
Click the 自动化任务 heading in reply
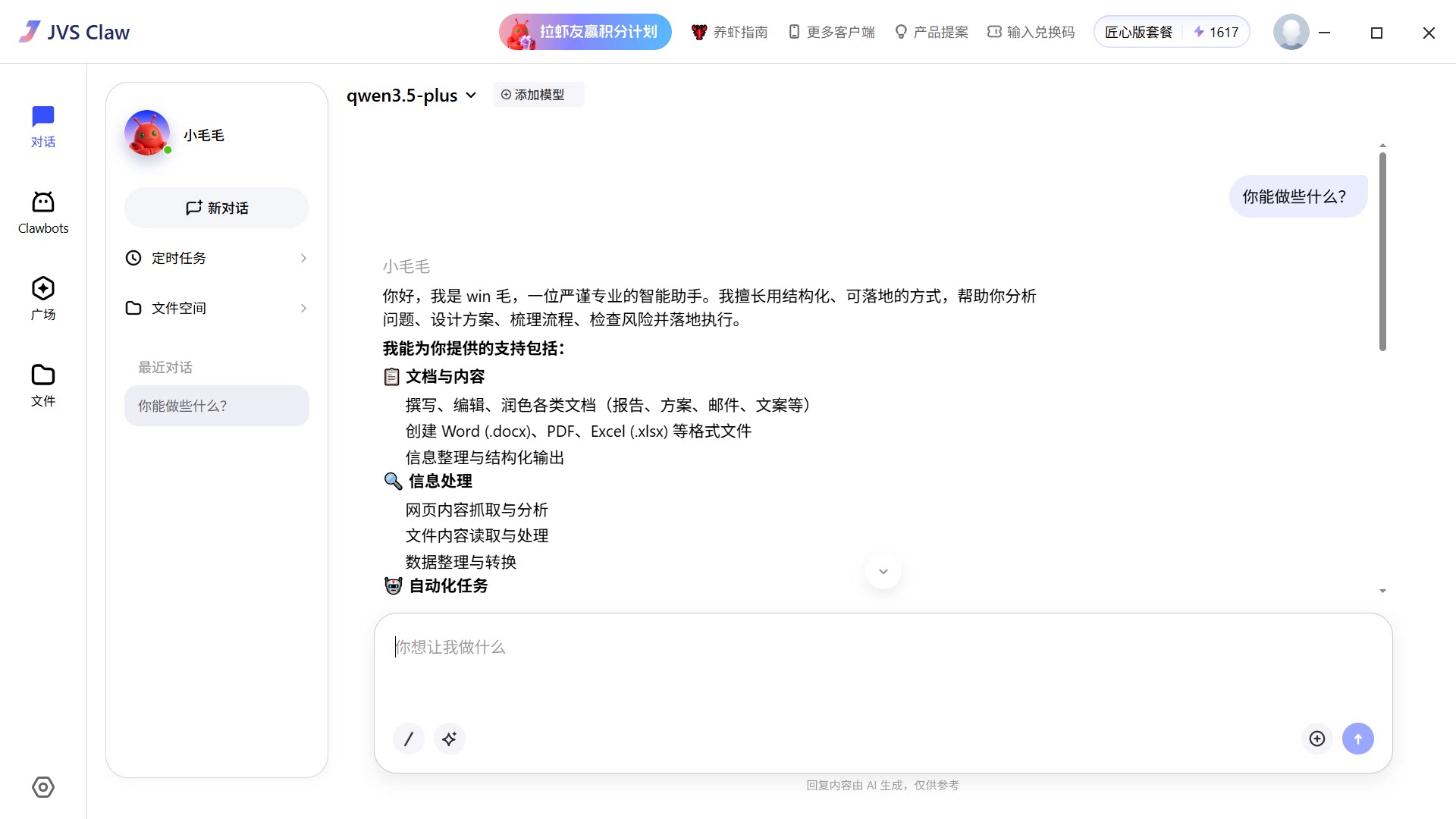[448, 585]
